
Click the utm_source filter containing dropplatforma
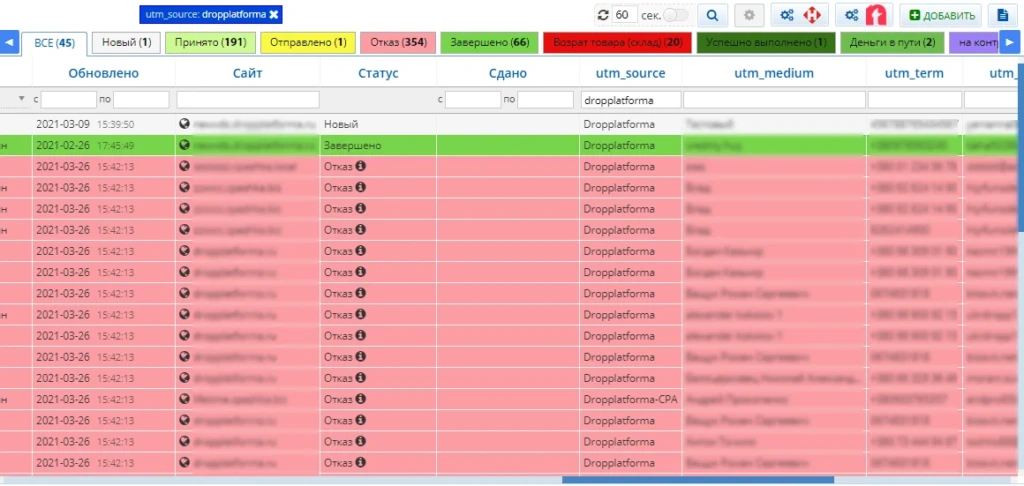click(x=631, y=100)
